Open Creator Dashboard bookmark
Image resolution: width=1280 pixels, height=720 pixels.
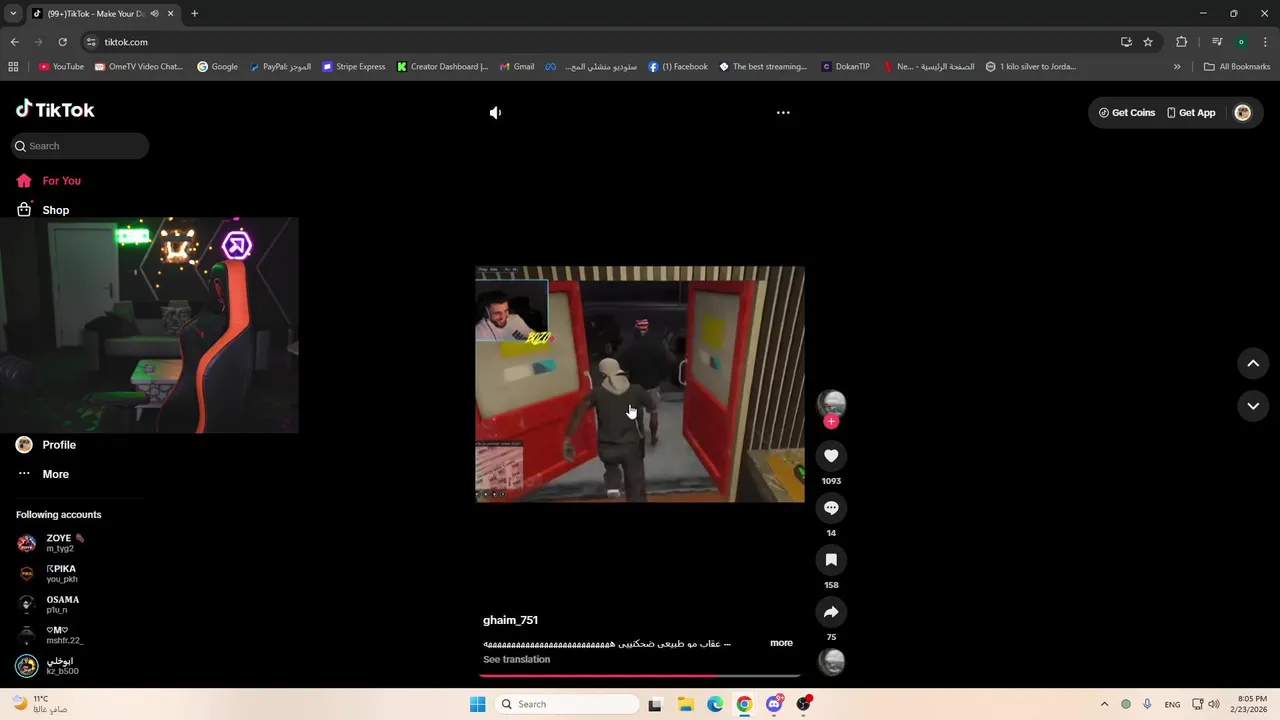[442, 67]
